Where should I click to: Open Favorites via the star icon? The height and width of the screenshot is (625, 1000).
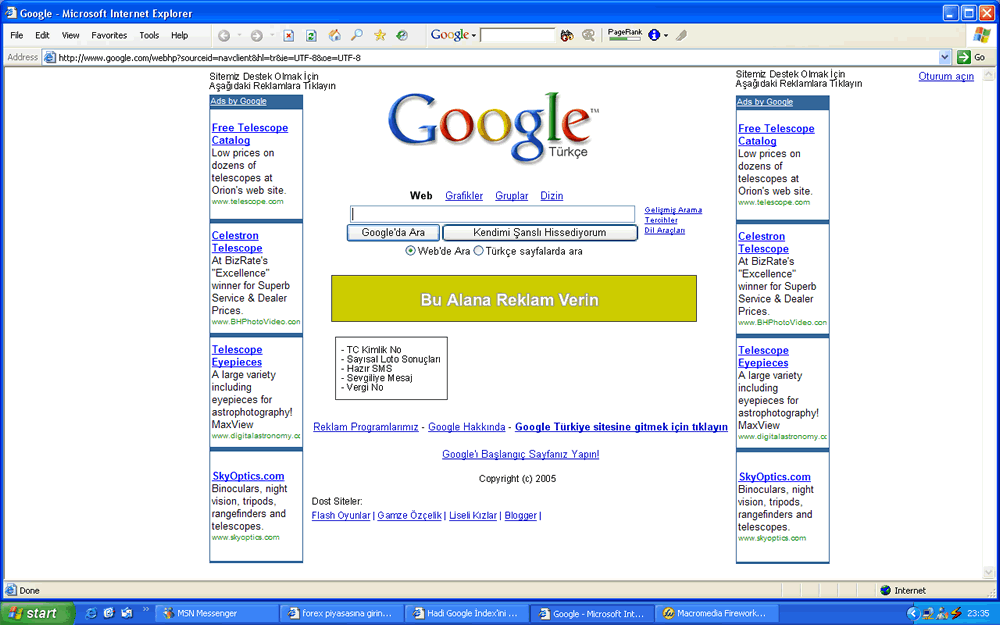click(380, 35)
